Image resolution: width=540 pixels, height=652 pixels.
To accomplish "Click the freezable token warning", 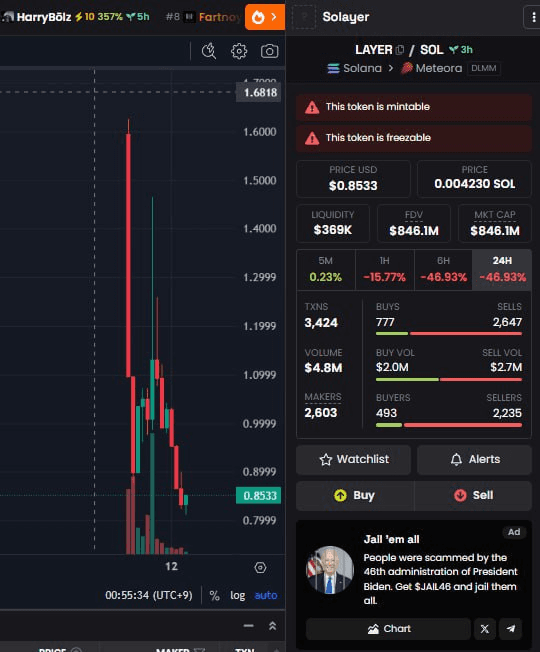I will [414, 138].
